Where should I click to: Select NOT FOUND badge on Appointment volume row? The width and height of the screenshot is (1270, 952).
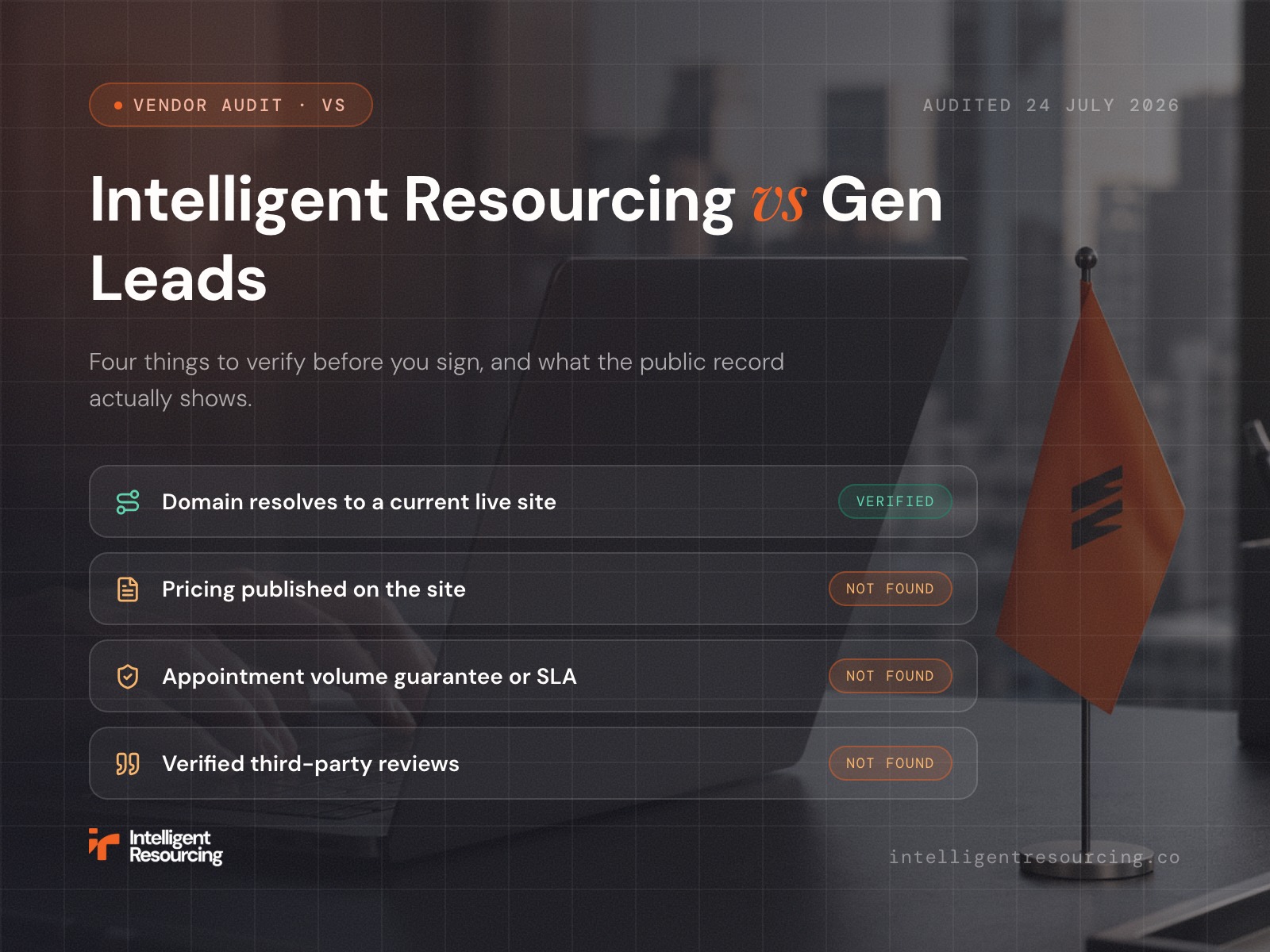coord(891,676)
